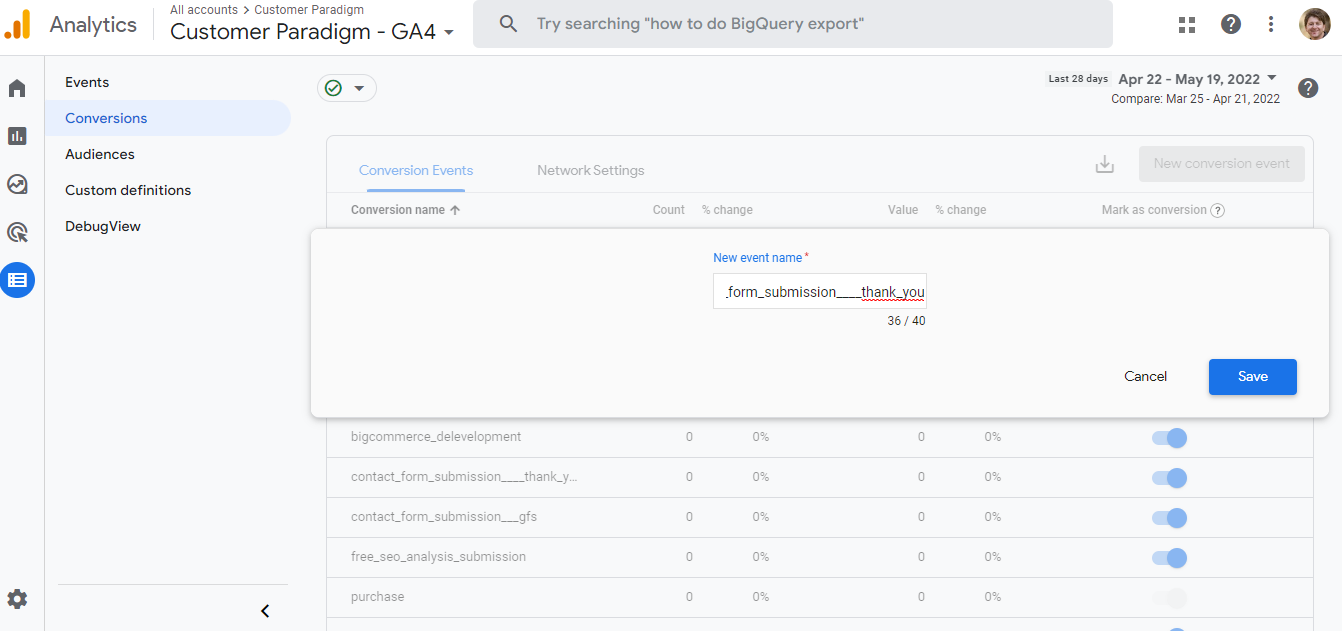Switch to Network Settings tab

pyautogui.click(x=590, y=171)
